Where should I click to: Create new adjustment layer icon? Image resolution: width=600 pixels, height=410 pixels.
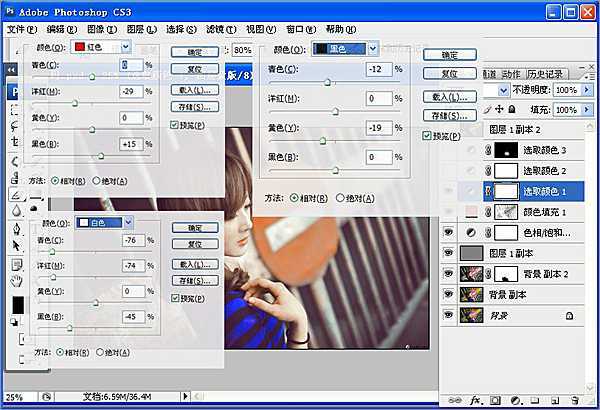(x=515, y=400)
